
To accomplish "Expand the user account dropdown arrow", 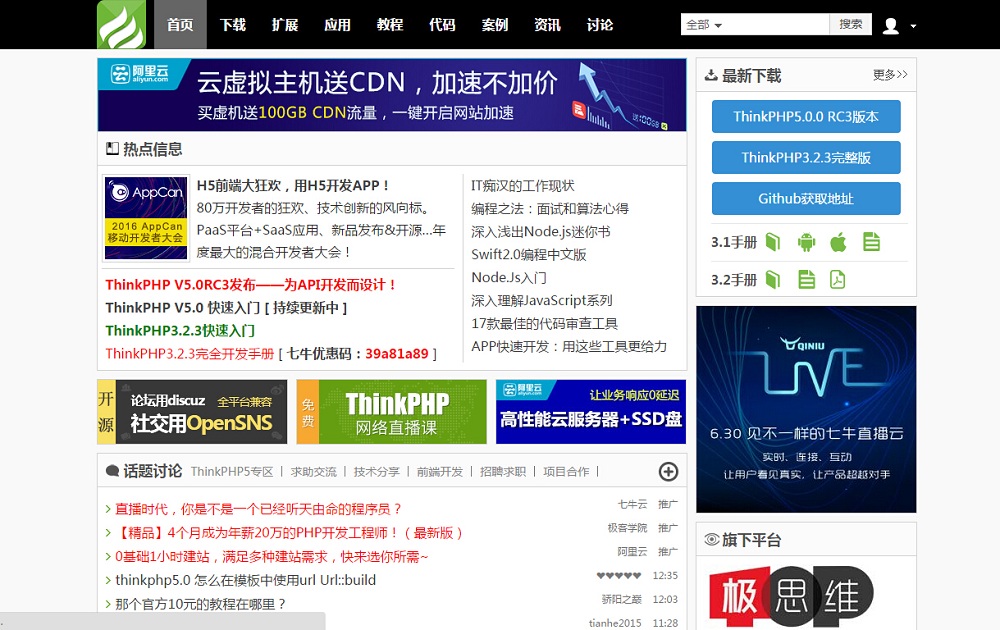I will tap(913, 26).
